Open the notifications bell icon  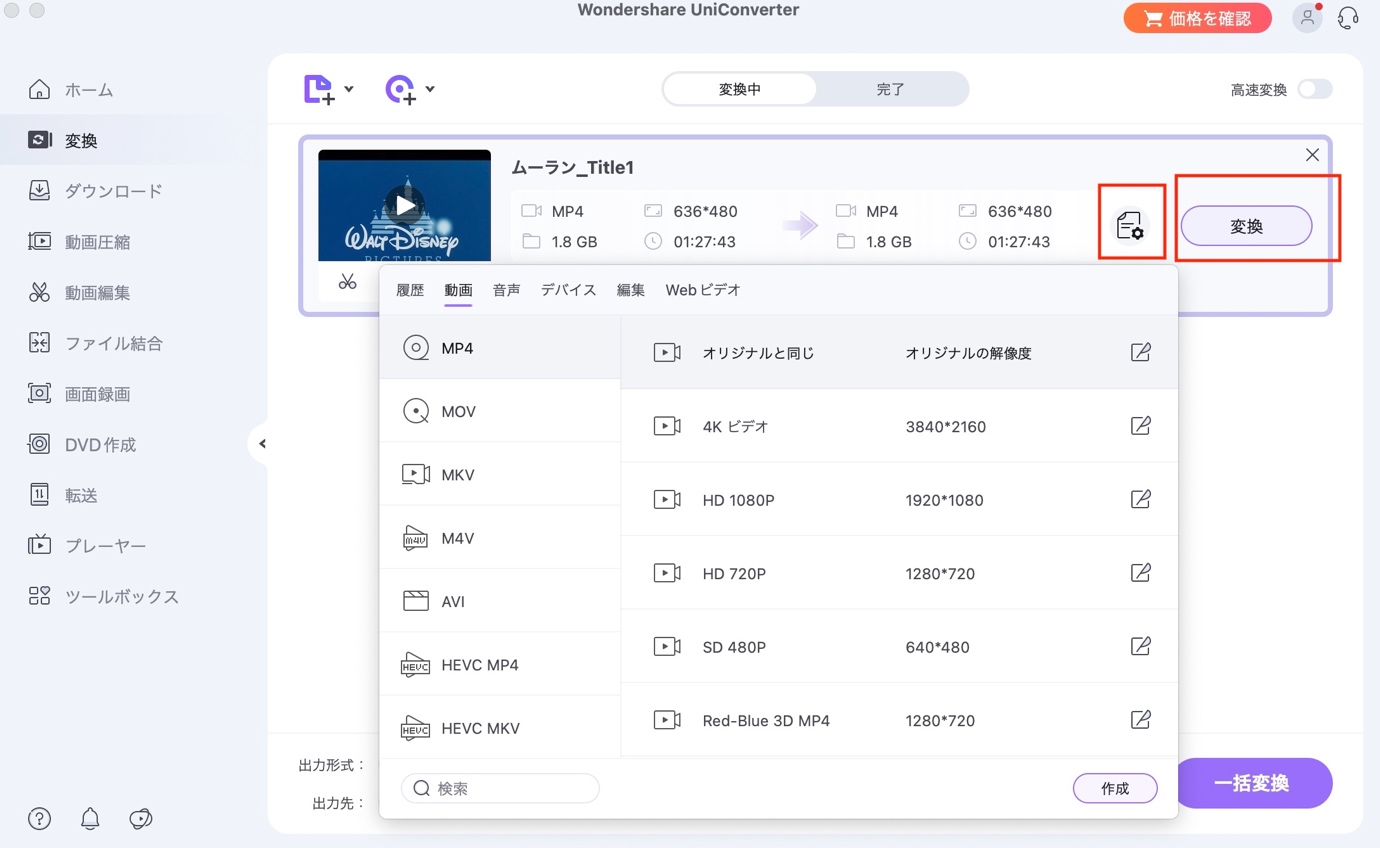coord(90,819)
